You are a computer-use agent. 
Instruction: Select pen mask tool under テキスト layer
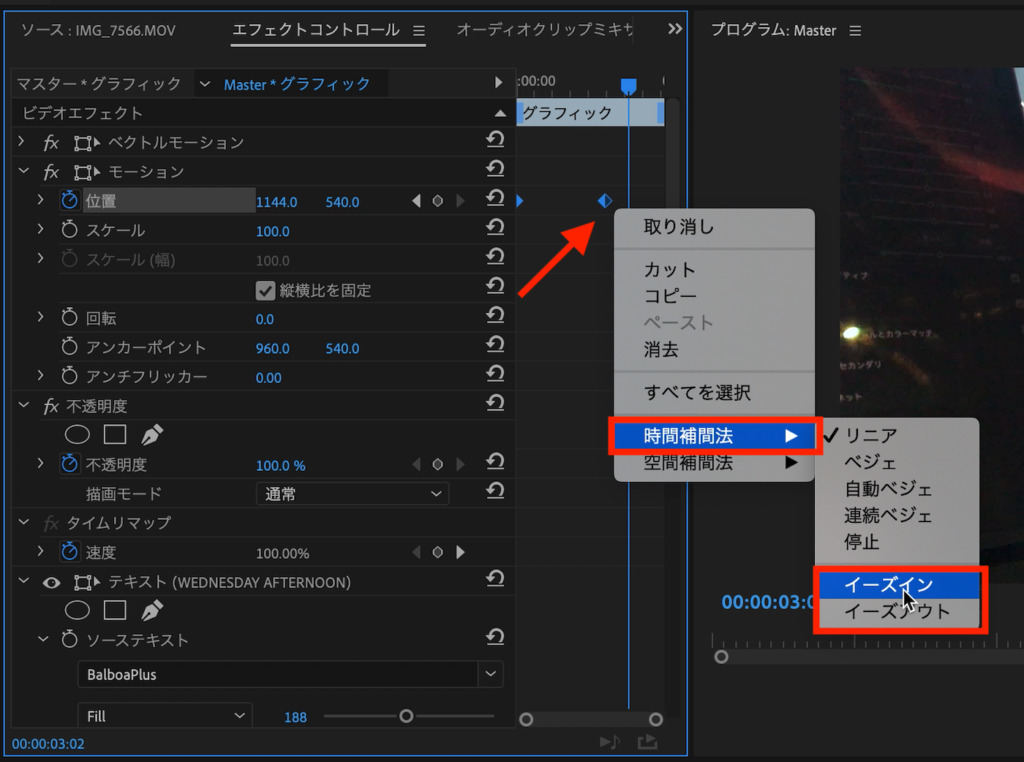(x=152, y=610)
